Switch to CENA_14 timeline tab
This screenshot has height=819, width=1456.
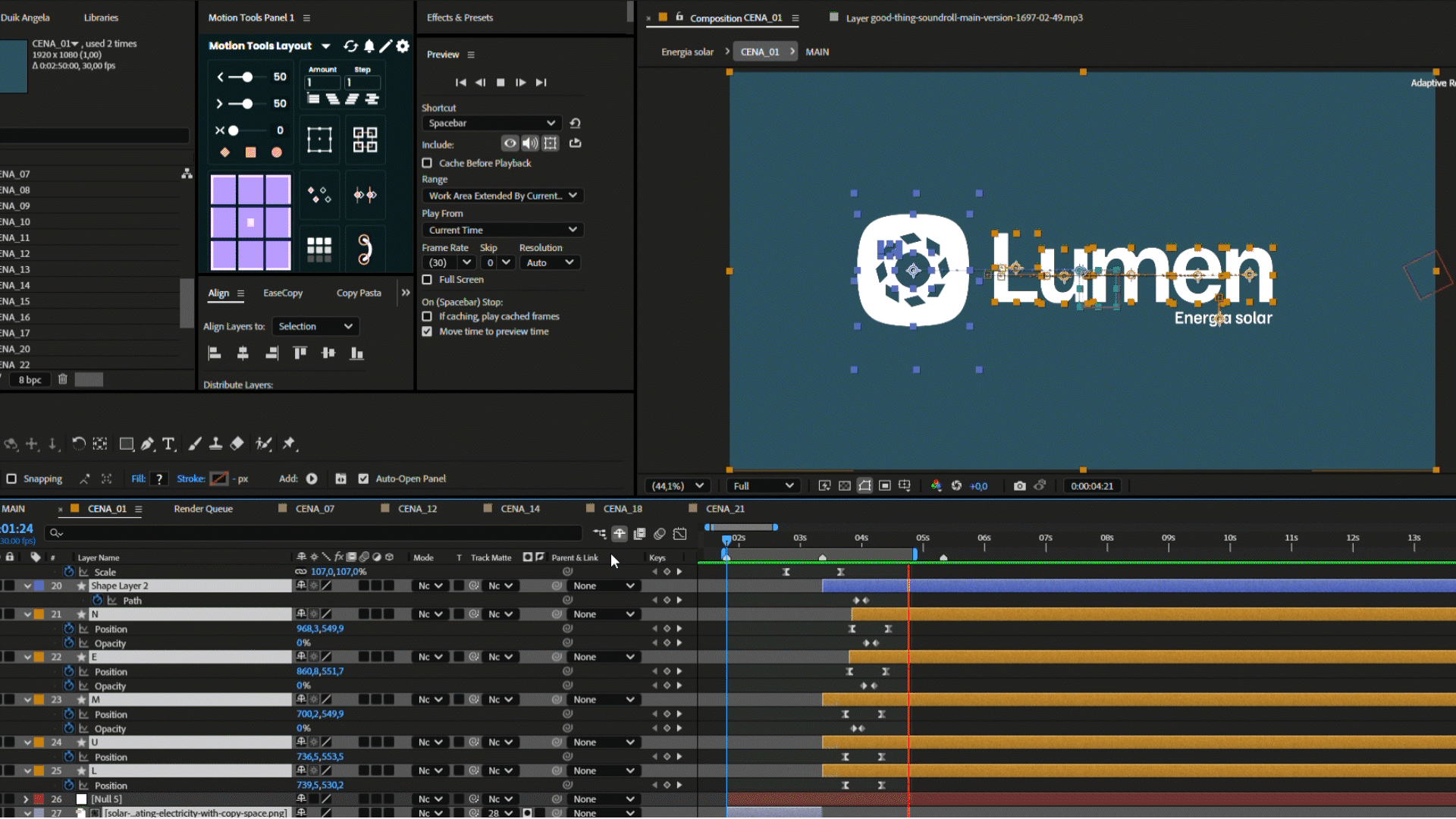520,509
